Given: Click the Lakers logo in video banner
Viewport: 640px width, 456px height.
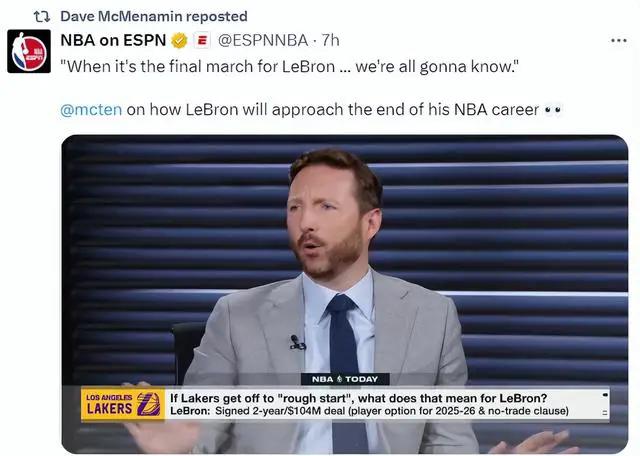Looking at the screenshot, I should coord(148,404).
